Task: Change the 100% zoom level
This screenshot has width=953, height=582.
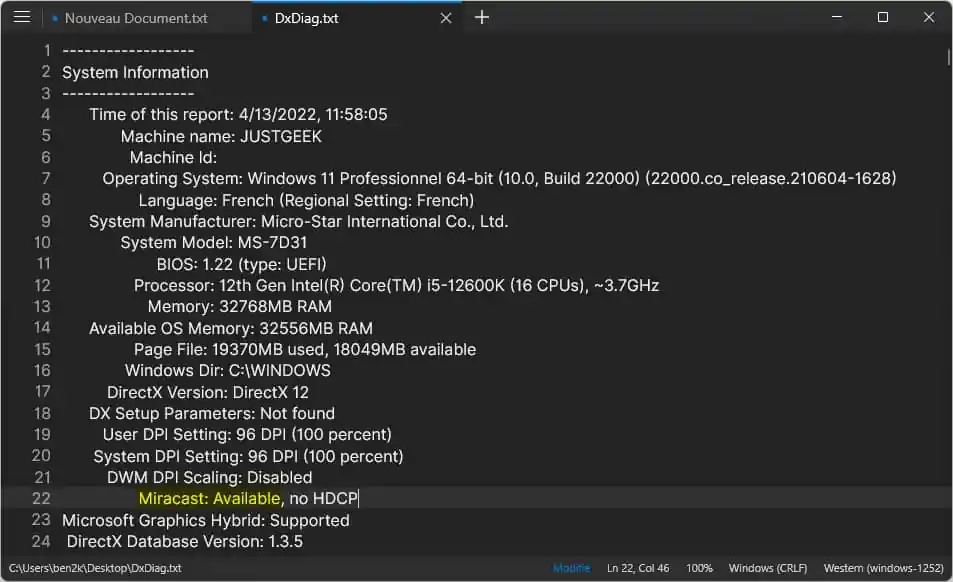Action: [x=699, y=568]
